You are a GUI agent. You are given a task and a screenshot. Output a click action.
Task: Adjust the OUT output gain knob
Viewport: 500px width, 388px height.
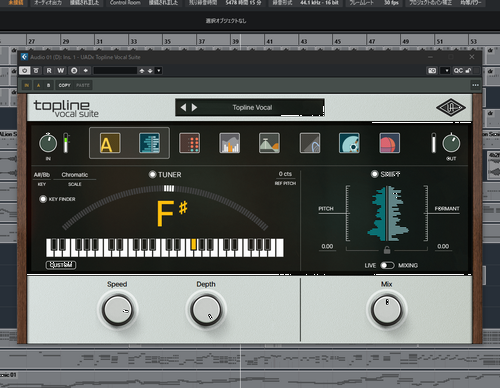click(451, 143)
